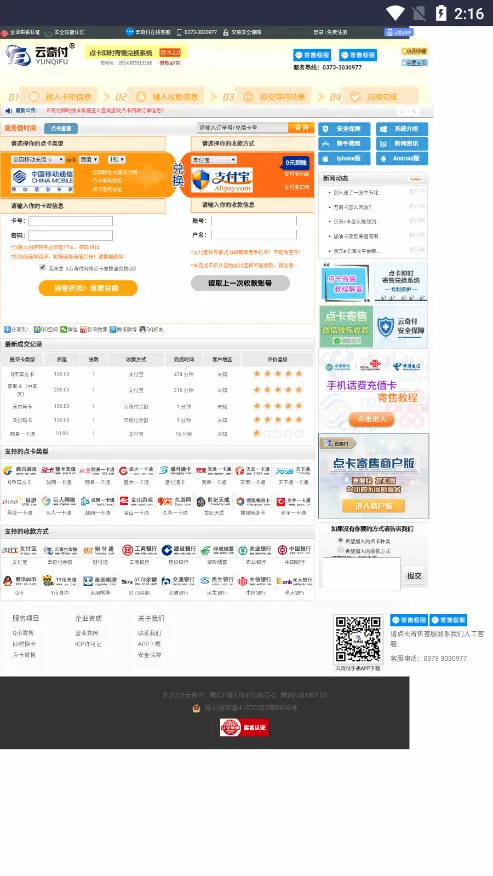Select the 腾讯财付 QQ penguin logo

[20, 581]
